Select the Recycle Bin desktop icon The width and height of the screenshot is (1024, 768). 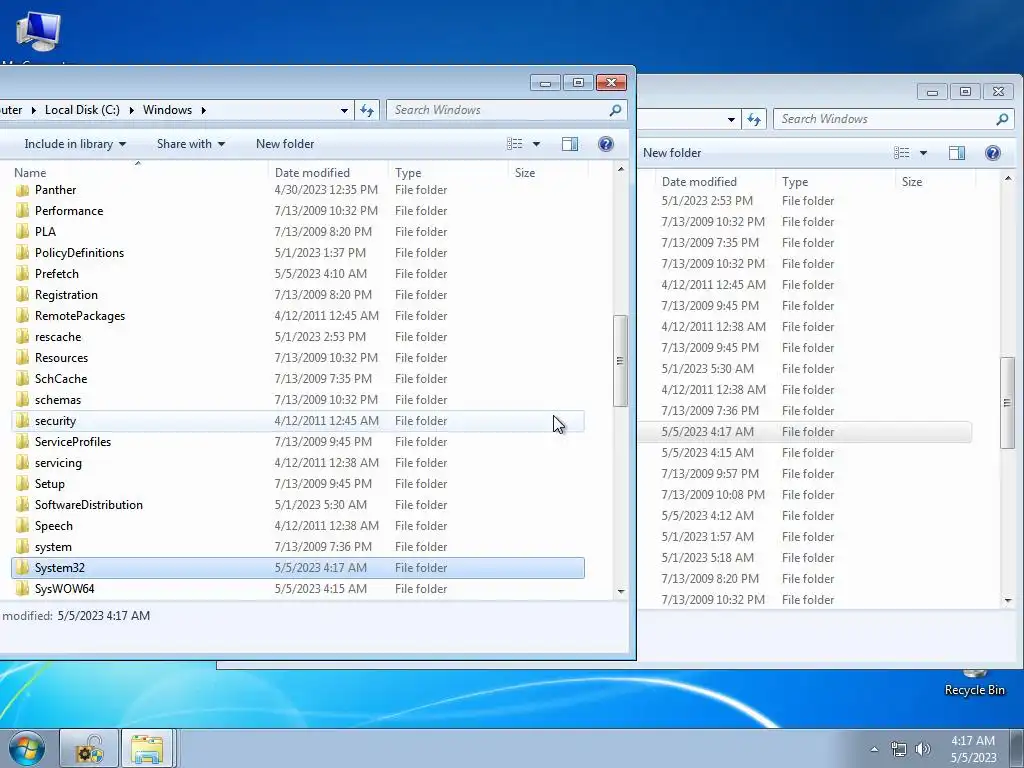click(974, 682)
